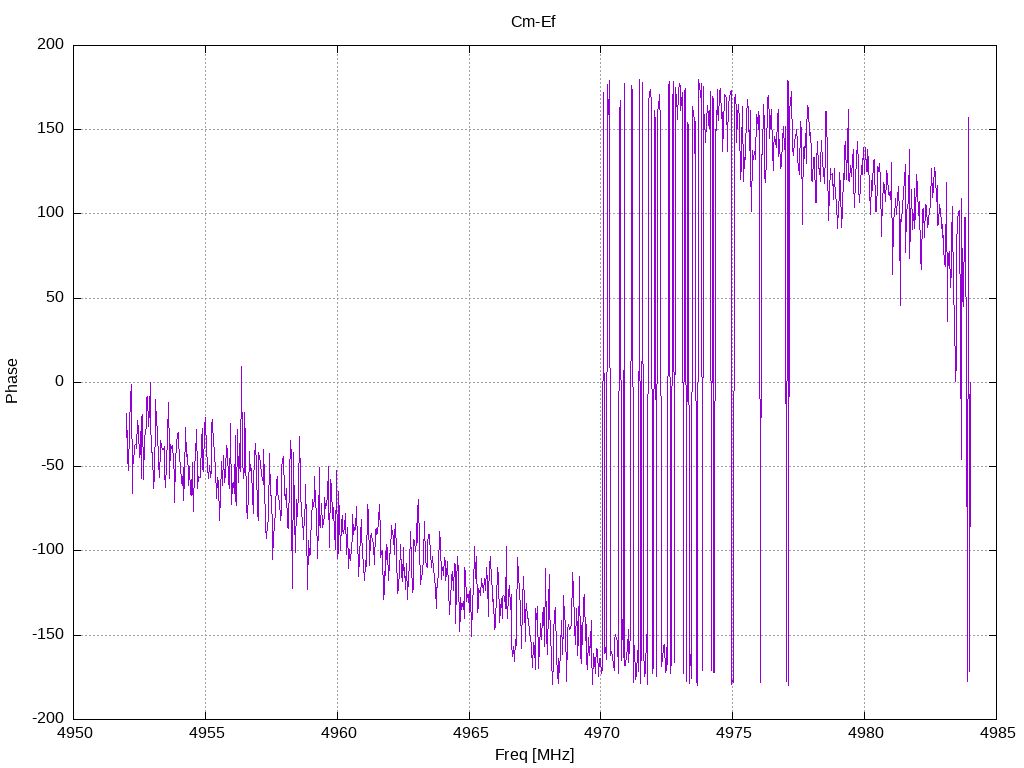Click the x-axis tick label 4985
The image size is (1024, 768).
tap(997, 733)
